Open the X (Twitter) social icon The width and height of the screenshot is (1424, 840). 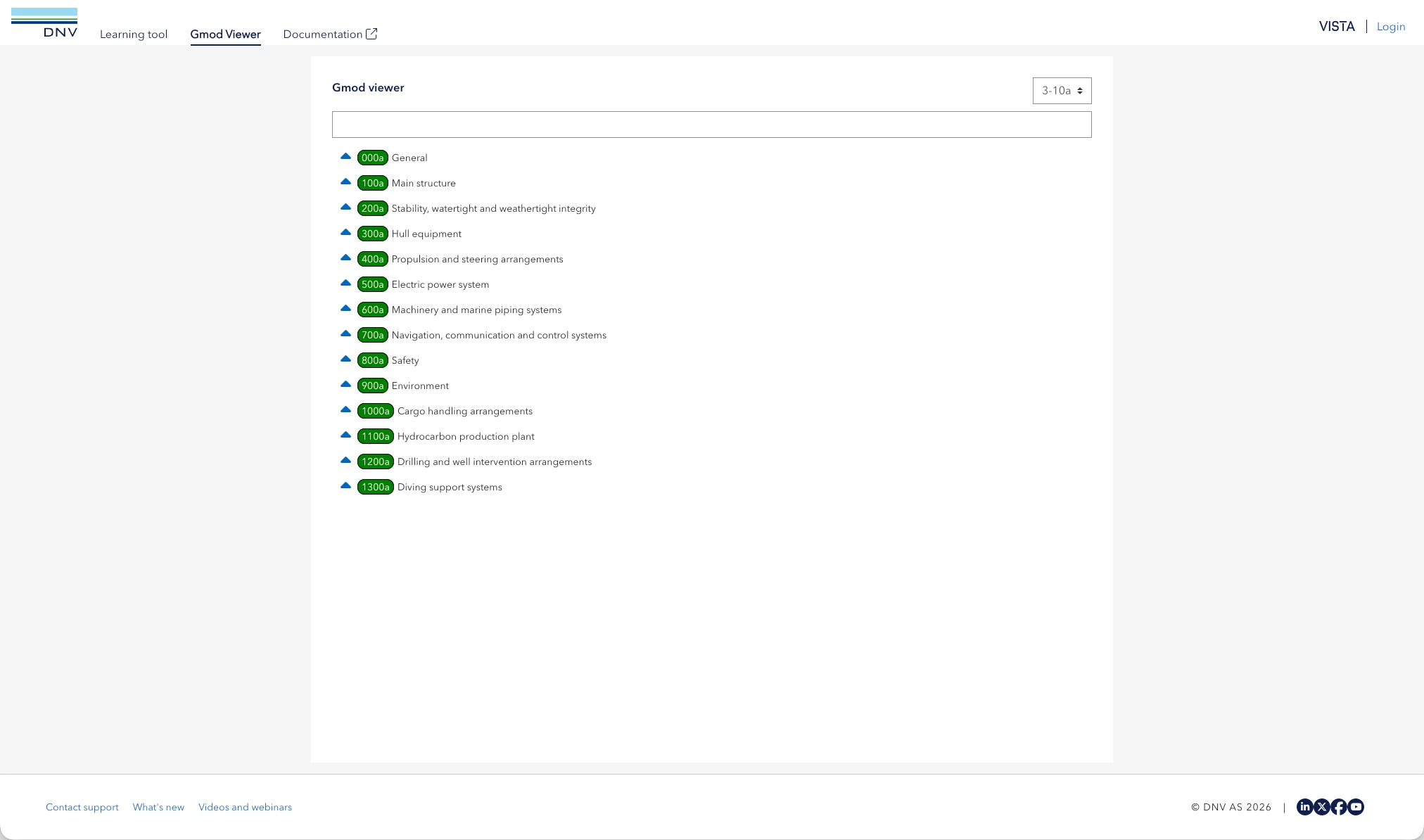1321,807
